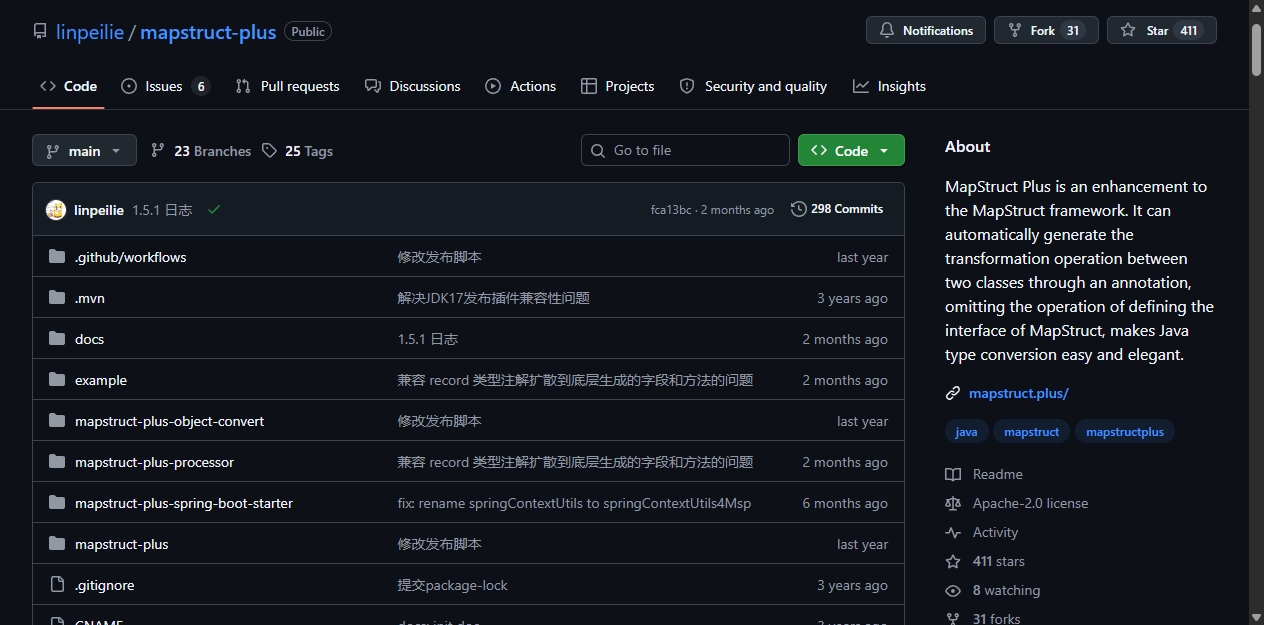Screen dimensions: 1264x625
Task: Open the Insights tab
Action: click(x=889, y=86)
